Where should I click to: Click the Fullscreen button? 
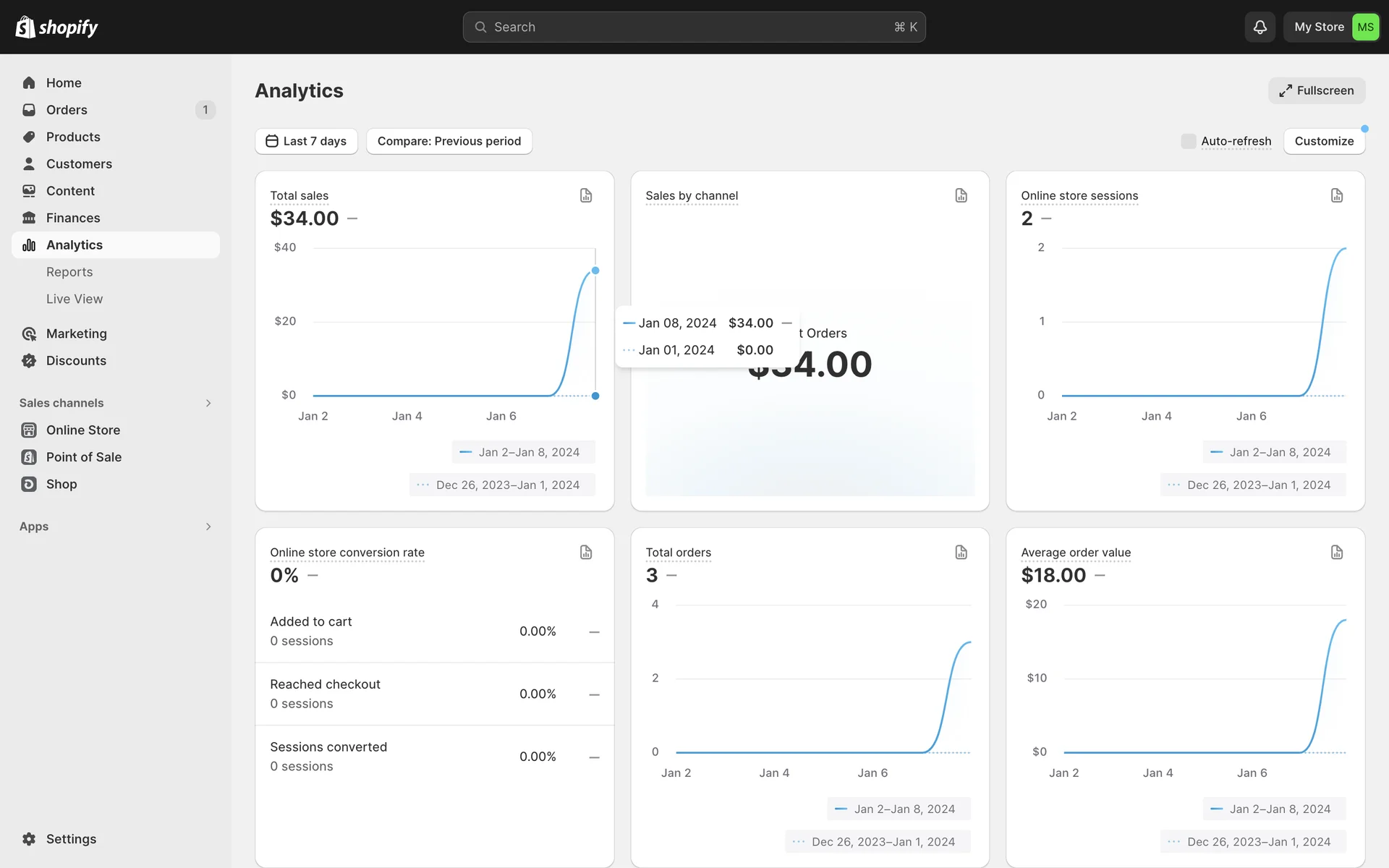(1316, 90)
